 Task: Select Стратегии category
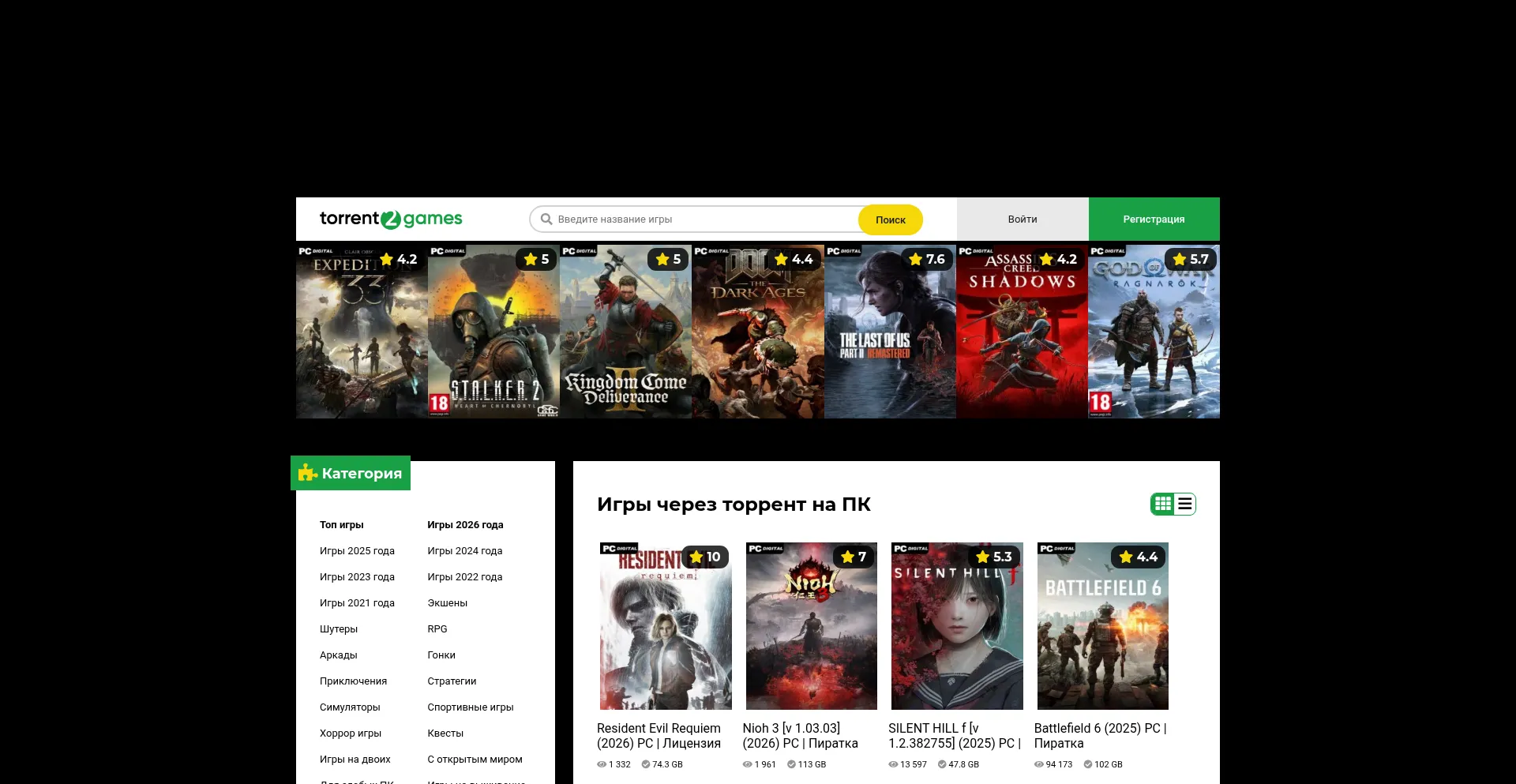pos(452,681)
